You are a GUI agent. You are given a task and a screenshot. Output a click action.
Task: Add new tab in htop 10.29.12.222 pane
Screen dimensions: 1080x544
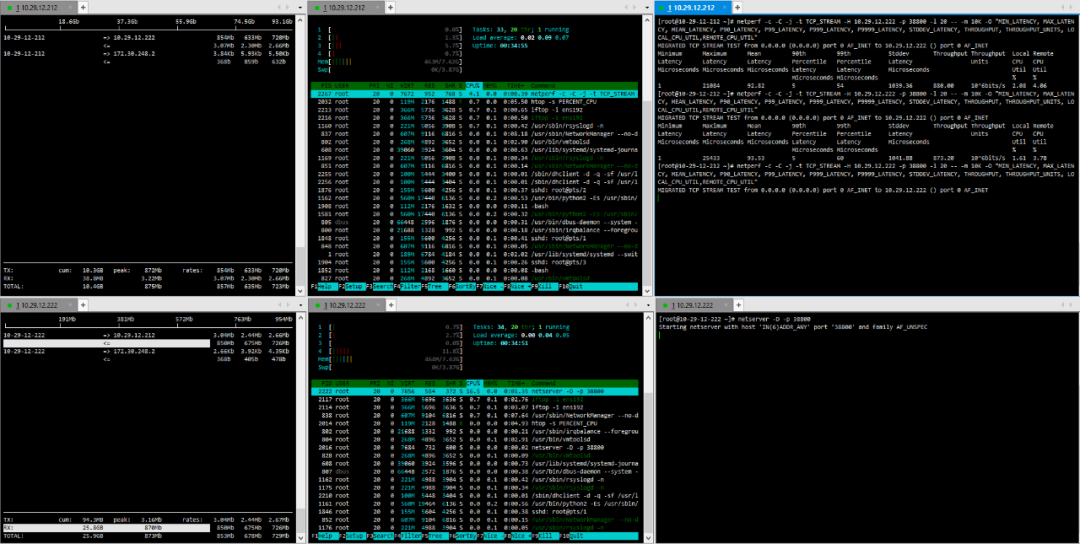tap(390, 304)
